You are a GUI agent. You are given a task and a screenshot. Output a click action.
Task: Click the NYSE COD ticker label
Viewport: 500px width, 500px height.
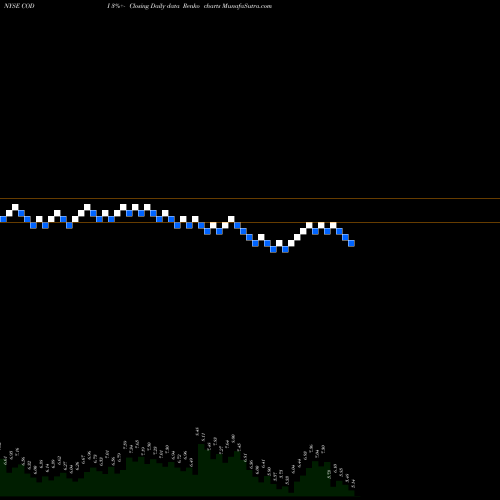(19, 6)
